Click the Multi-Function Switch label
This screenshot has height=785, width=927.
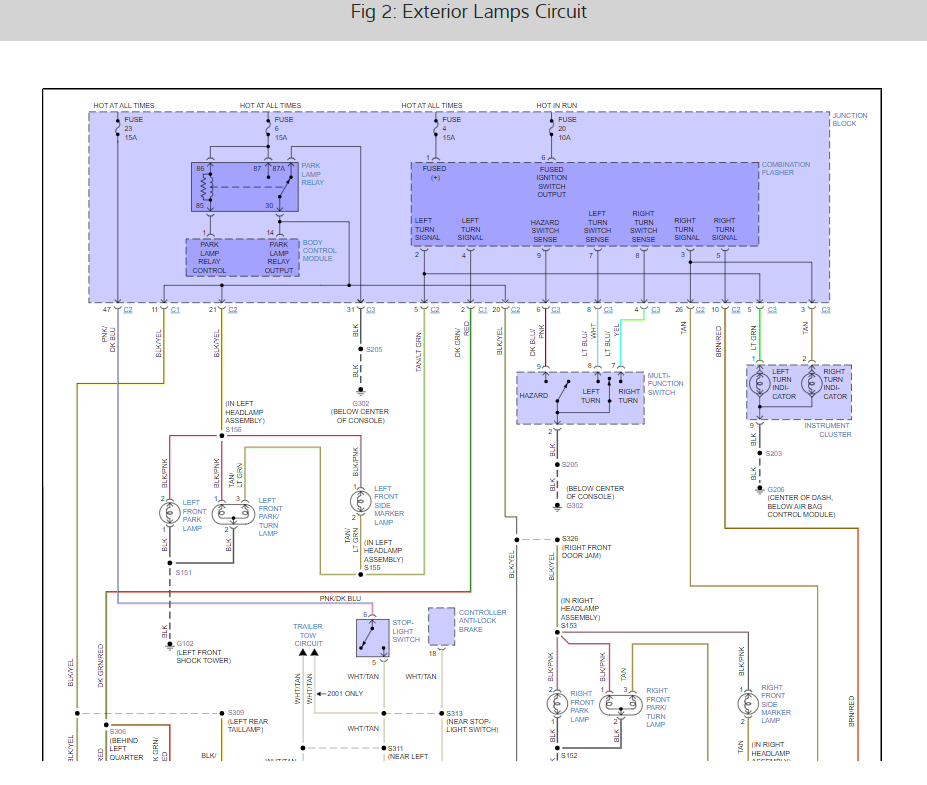coord(665,384)
